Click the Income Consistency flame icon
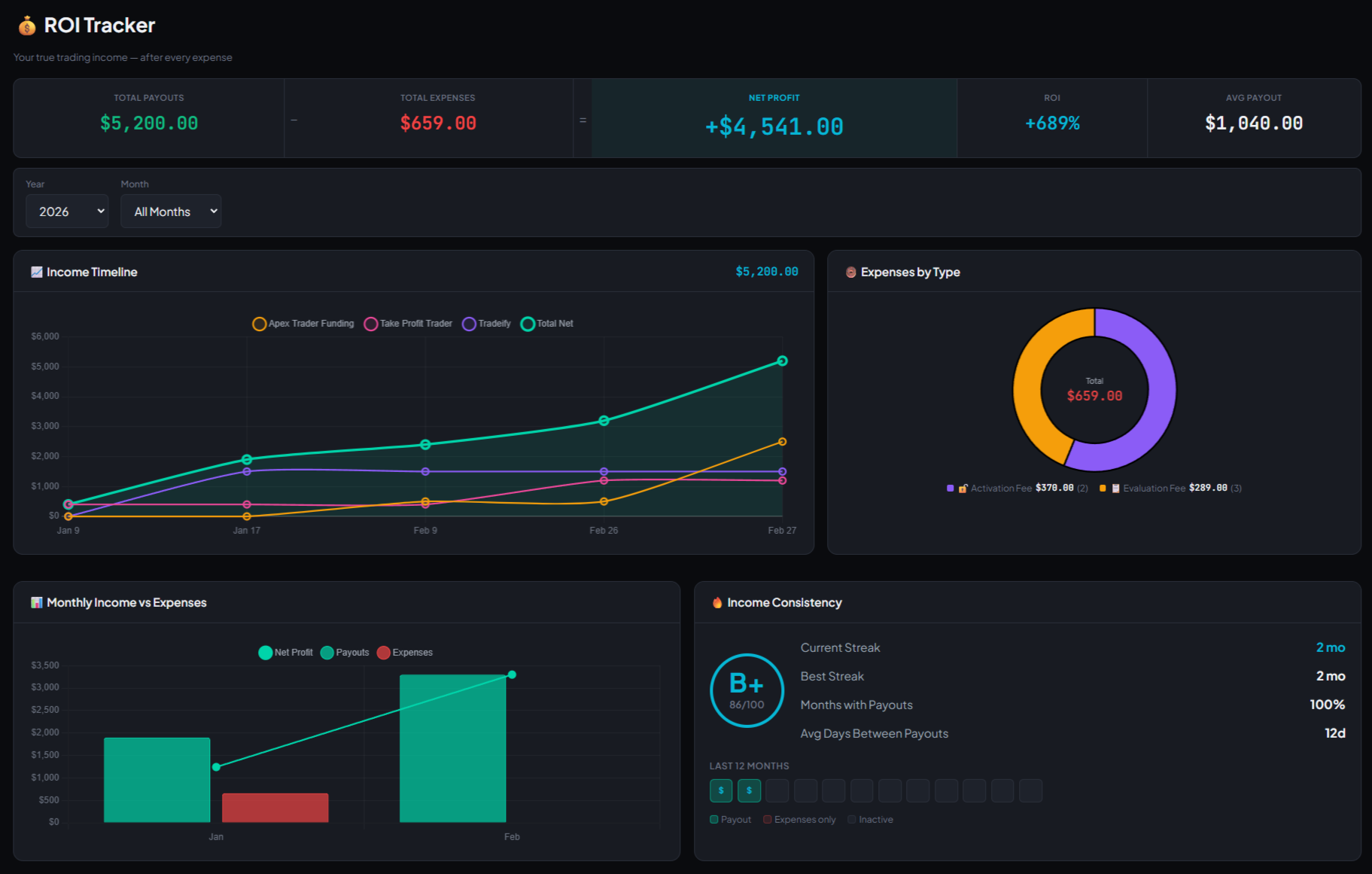1372x874 pixels. tap(717, 602)
